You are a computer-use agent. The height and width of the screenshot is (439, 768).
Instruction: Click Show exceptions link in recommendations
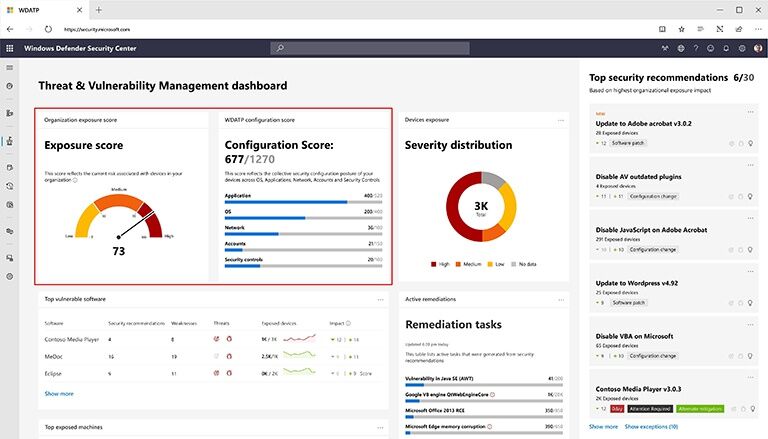651,427
